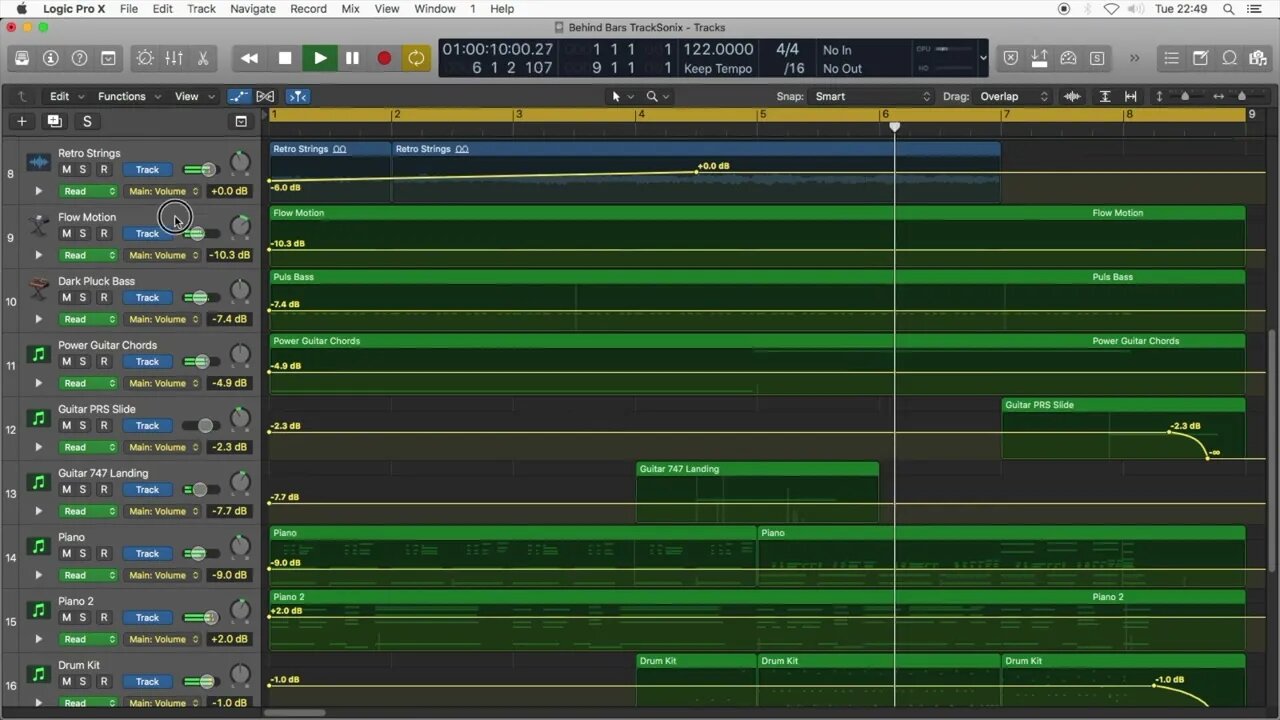Click the Pause transport button

coord(352,58)
